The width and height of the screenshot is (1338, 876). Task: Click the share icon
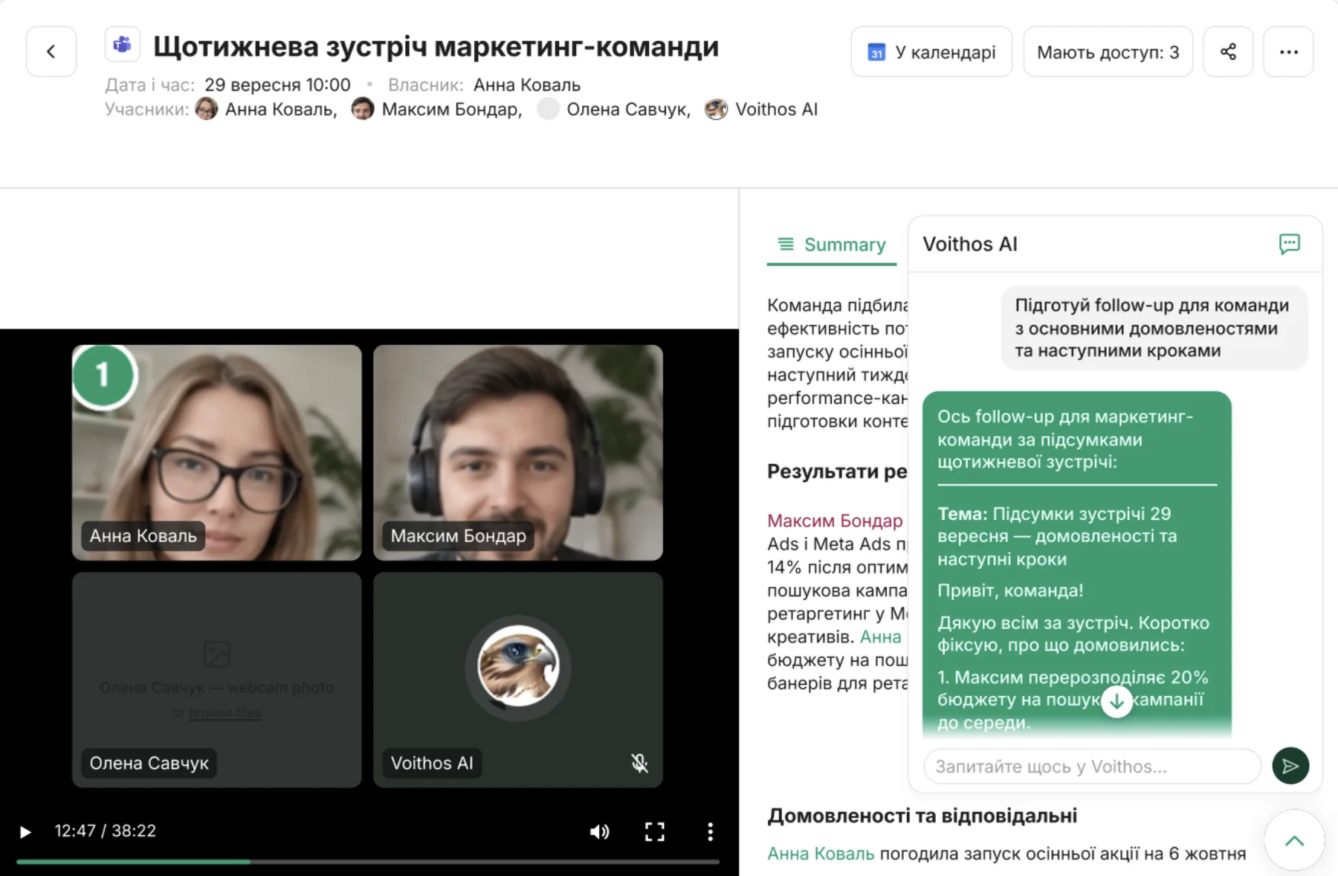pos(1228,52)
